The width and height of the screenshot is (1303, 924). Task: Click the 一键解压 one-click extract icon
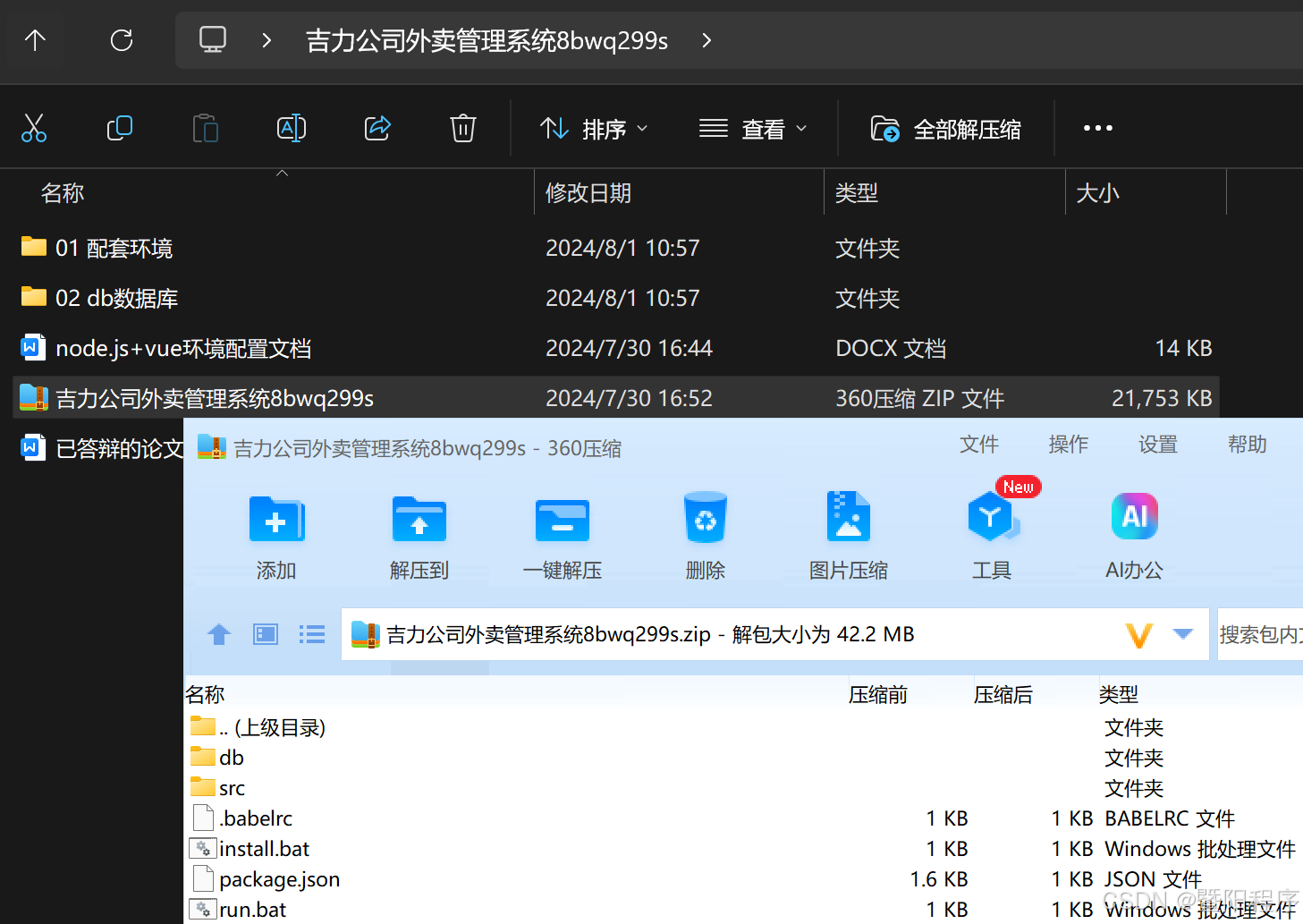(563, 521)
